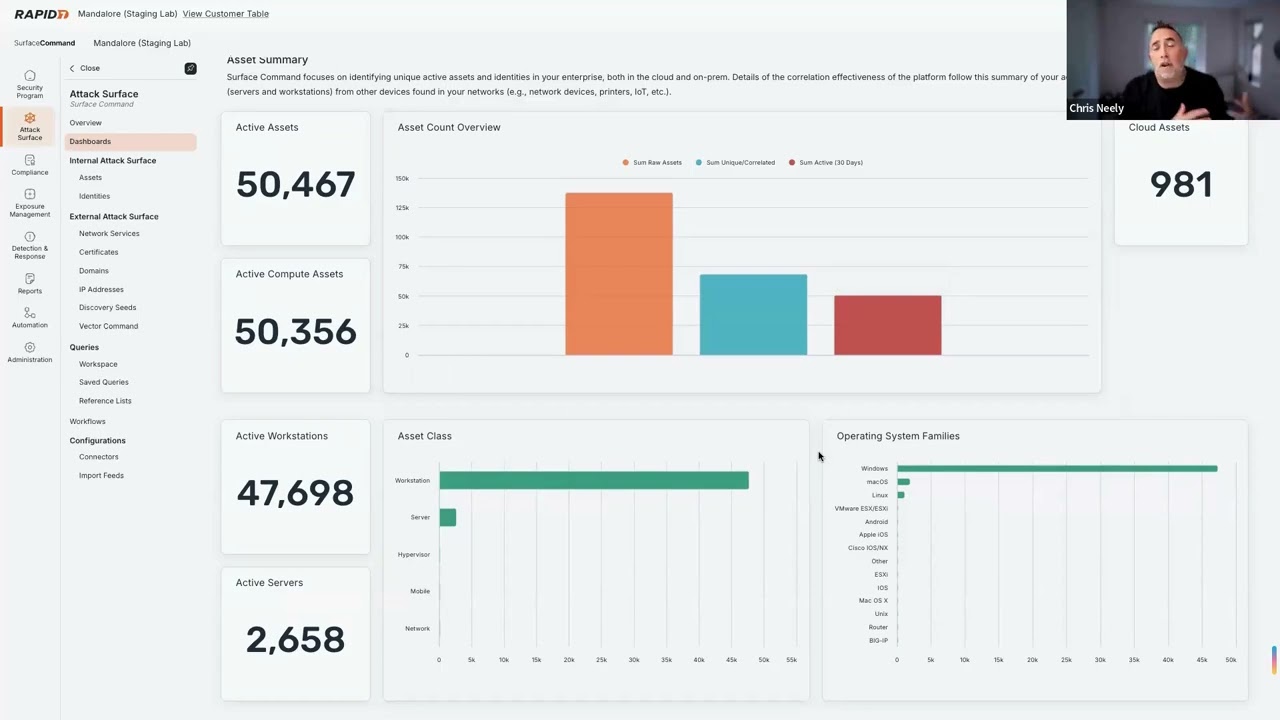This screenshot has width=1280, height=720.
Task: Toggle Sum Active (30 Days) legend swatch
Action: point(792,162)
